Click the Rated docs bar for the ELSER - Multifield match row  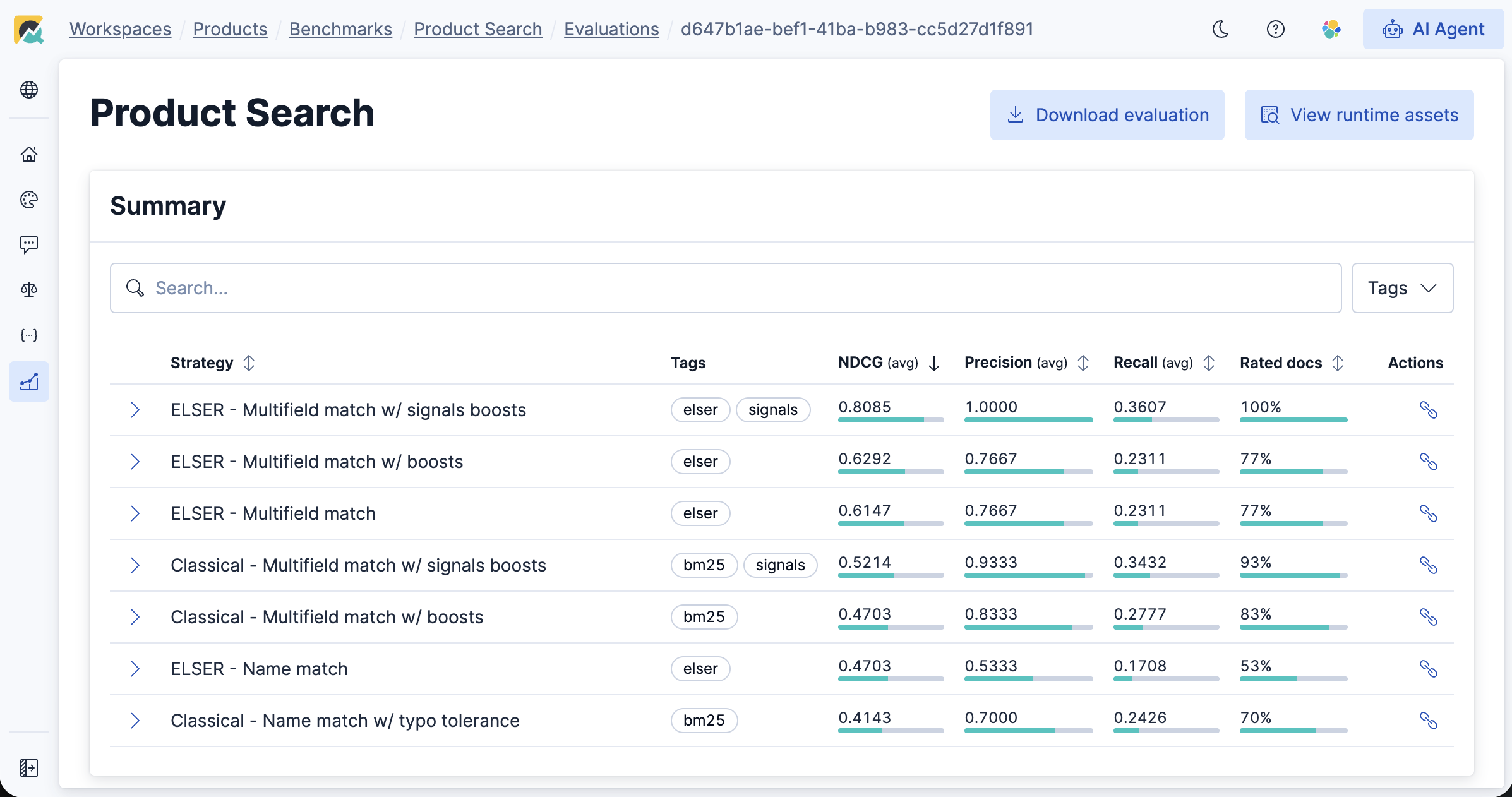coord(1293,524)
